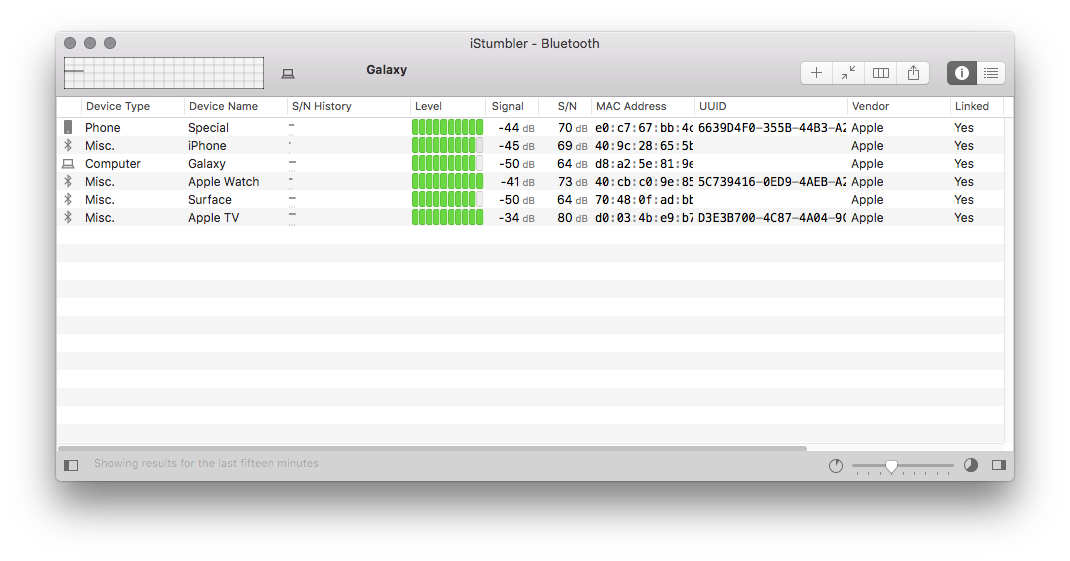Adjust the time range slider thumb
Viewport: 1070px width, 561px height.
click(x=891, y=466)
